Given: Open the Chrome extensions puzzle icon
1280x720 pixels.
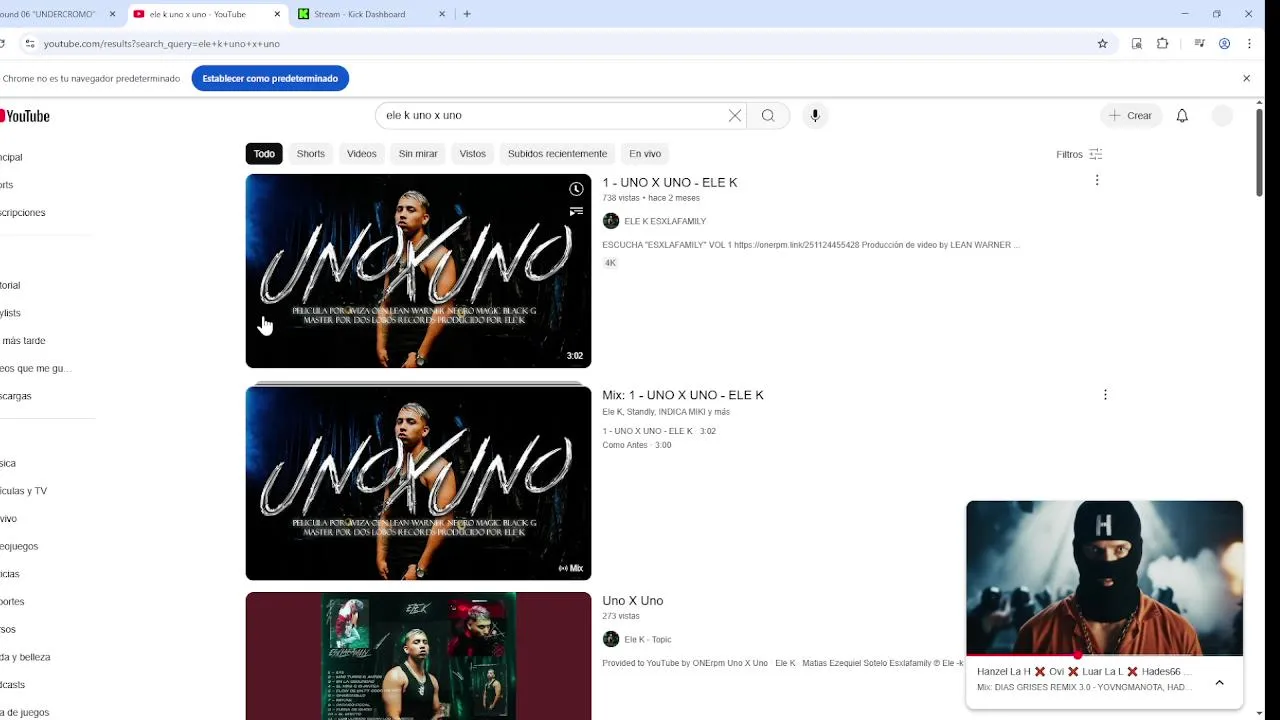Looking at the screenshot, I should tap(1162, 44).
